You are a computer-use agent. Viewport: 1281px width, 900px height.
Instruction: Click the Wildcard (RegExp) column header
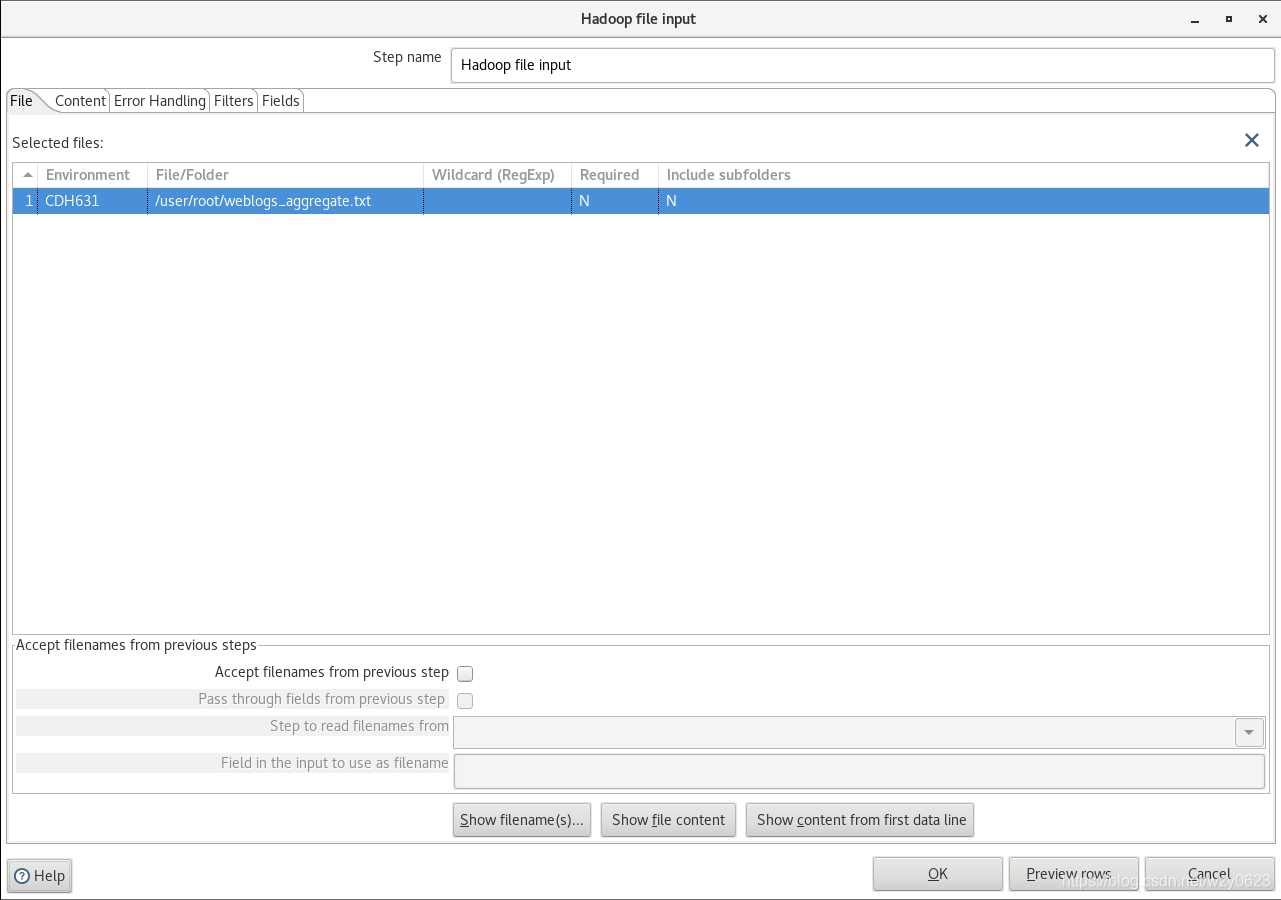click(x=497, y=175)
